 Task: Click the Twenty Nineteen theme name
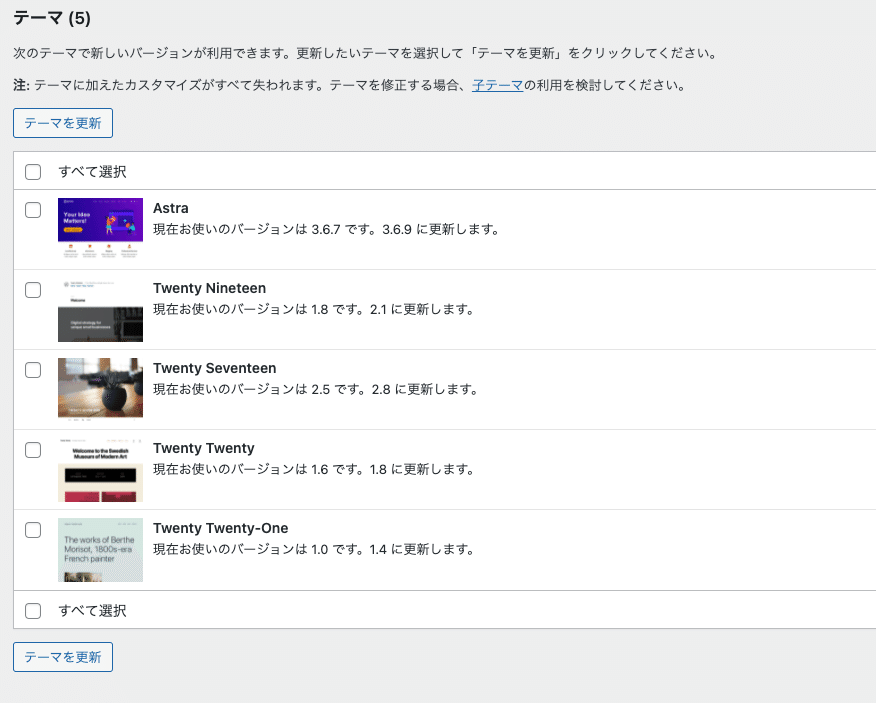[208, 288]
